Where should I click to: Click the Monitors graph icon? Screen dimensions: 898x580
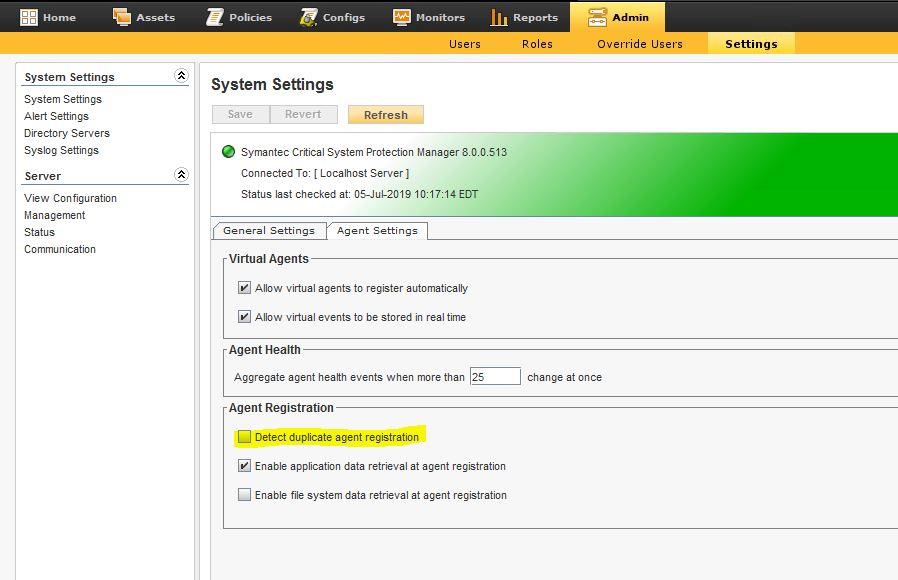tap(401, 17)
